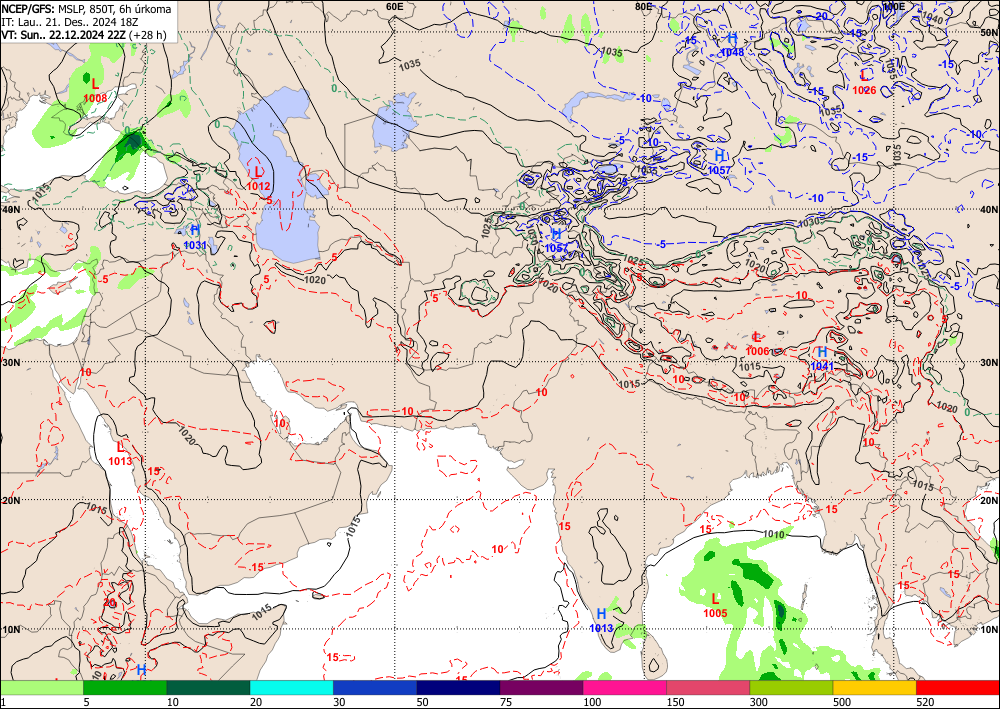Click the 1010 isobar label over Bay of Bengal
Screen dimensions: 1000x709
point(774,535)
